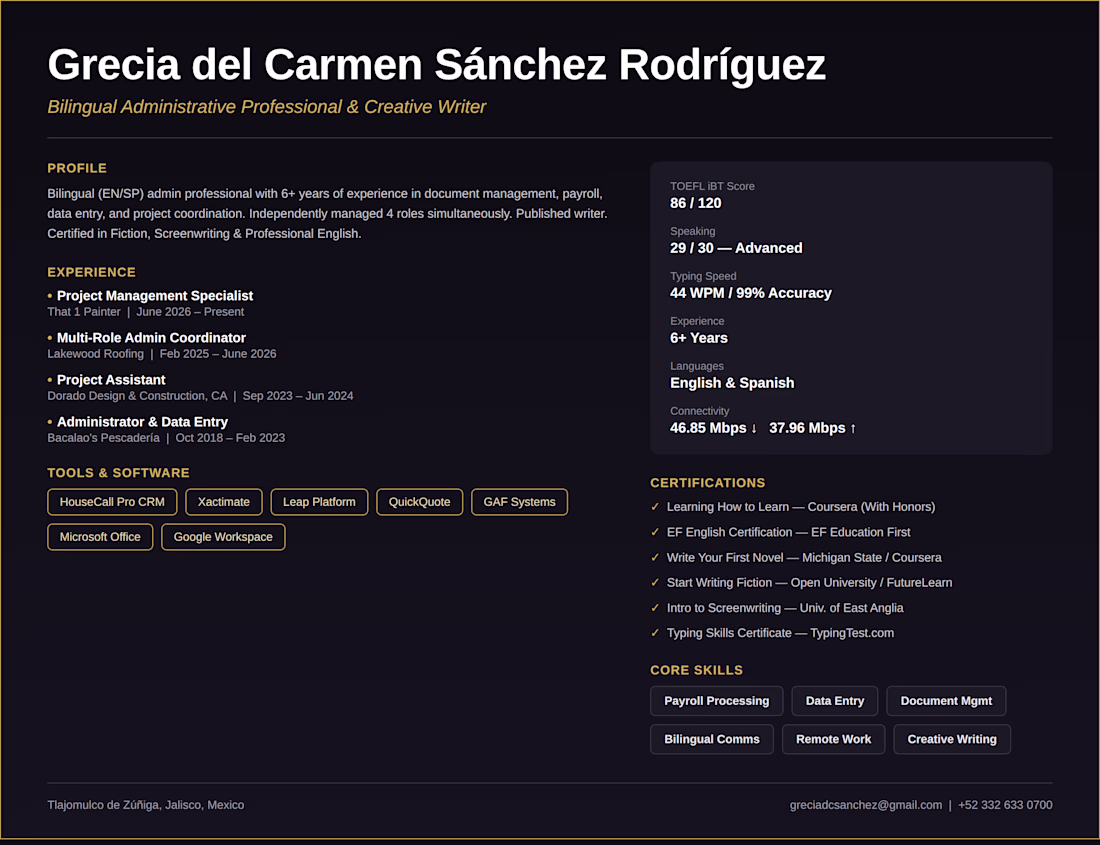Click the 6+ Years experience value
Image resolution: width=1100 pixels, height=845 pixels.
(x=699, y=338)
